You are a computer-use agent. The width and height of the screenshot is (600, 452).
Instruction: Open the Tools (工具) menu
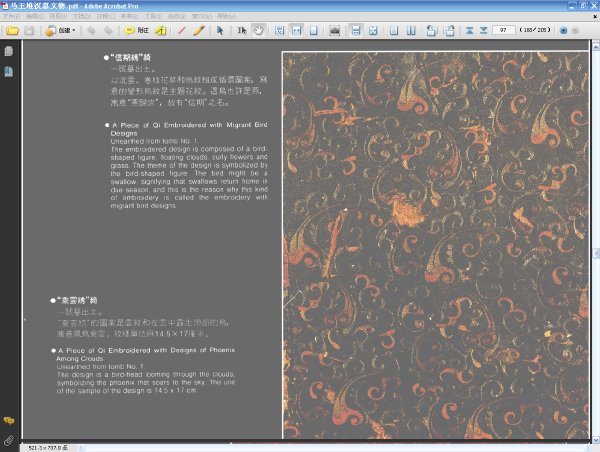click(153, 16)
